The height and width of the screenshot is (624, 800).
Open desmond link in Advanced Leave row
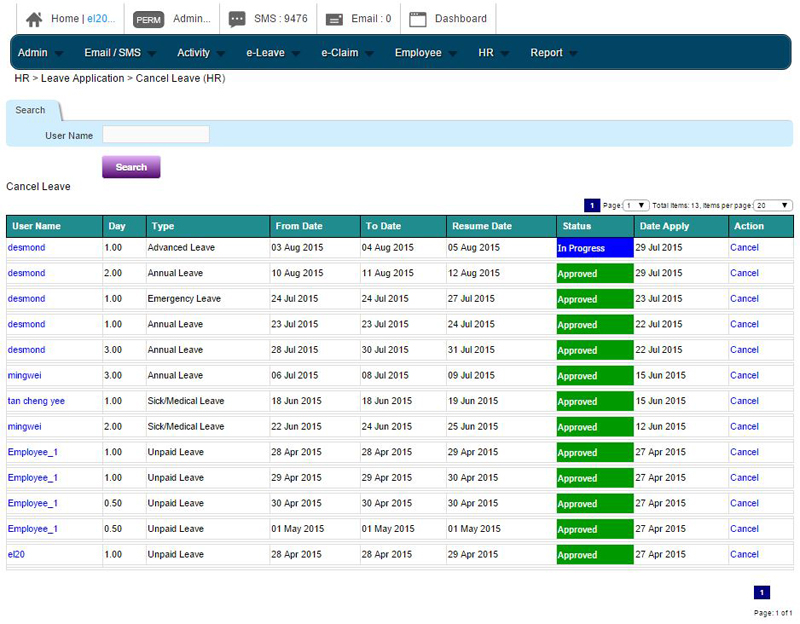[27, 247]
